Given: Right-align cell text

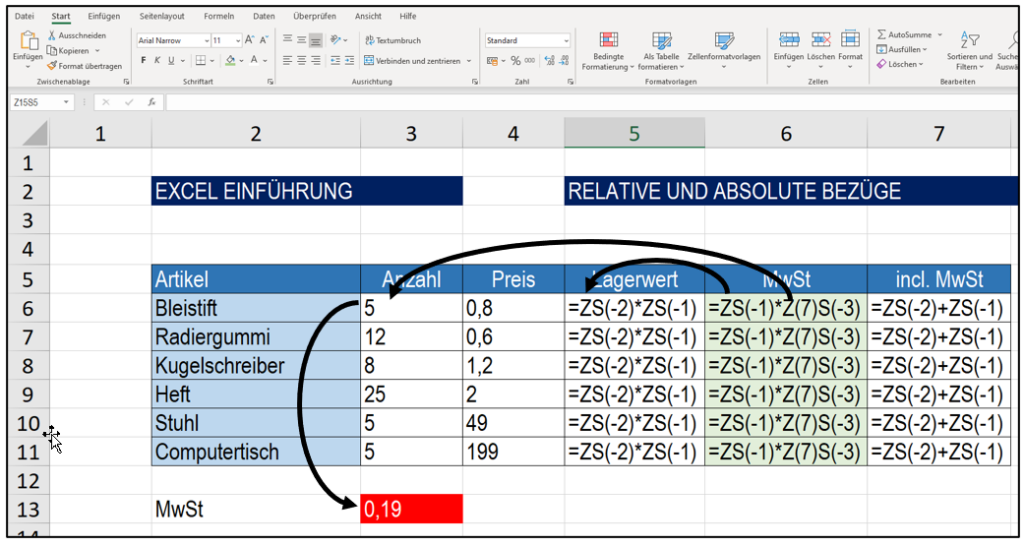Looking at the screenshot, I should click(316, 60).
